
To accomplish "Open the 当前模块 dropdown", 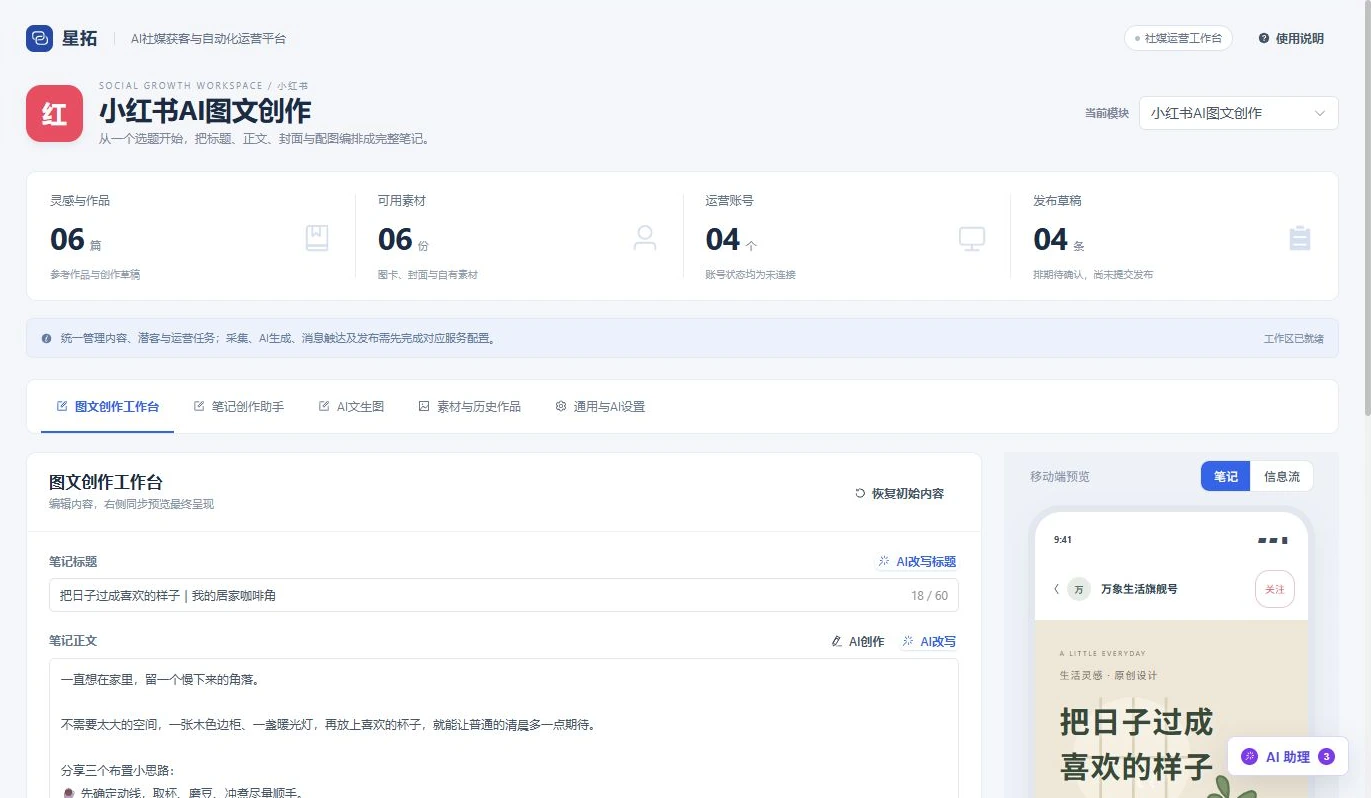I will (x=1238, y=113).
